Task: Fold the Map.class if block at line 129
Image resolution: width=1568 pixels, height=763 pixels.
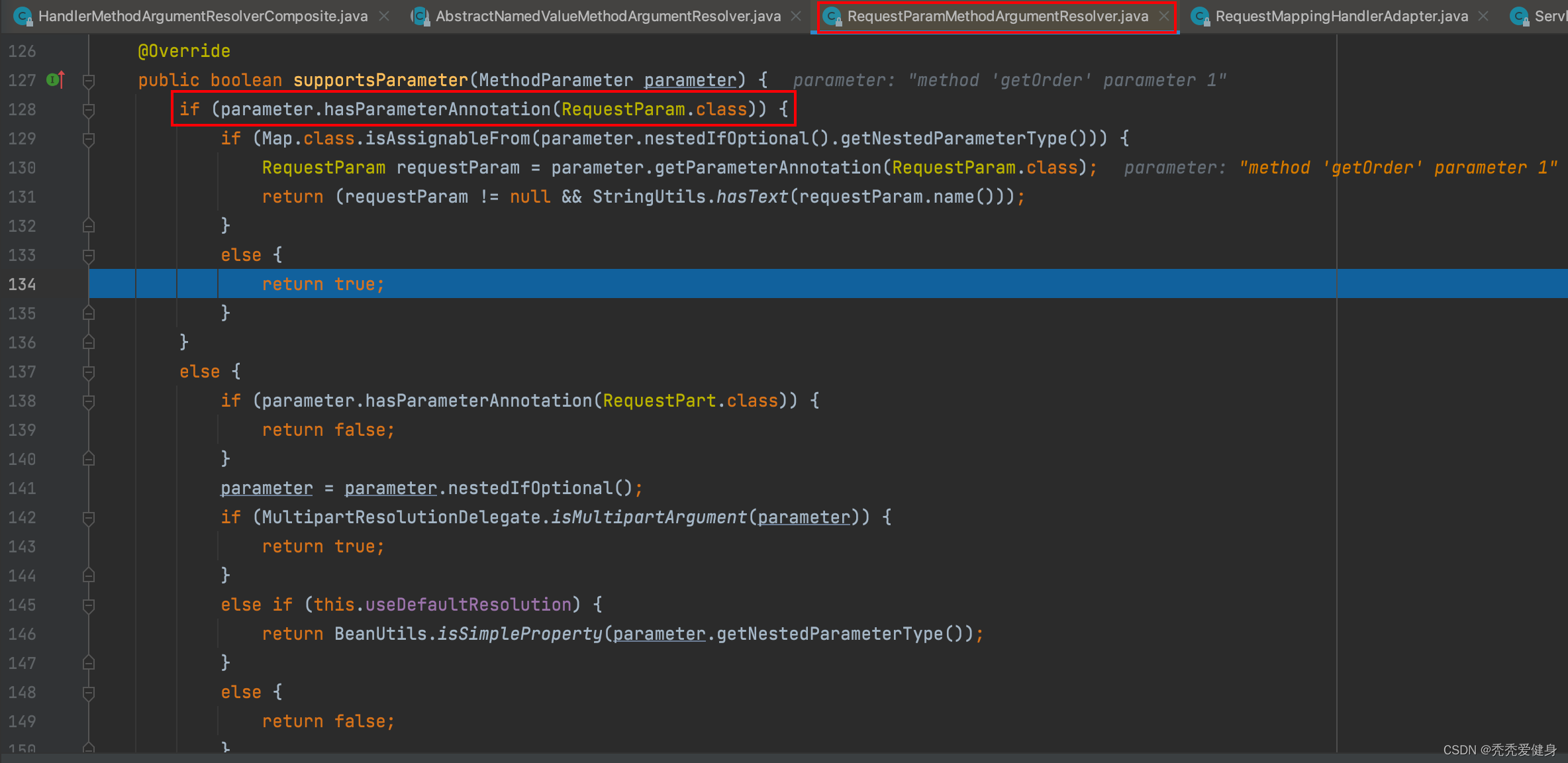Action: (88, 139)
